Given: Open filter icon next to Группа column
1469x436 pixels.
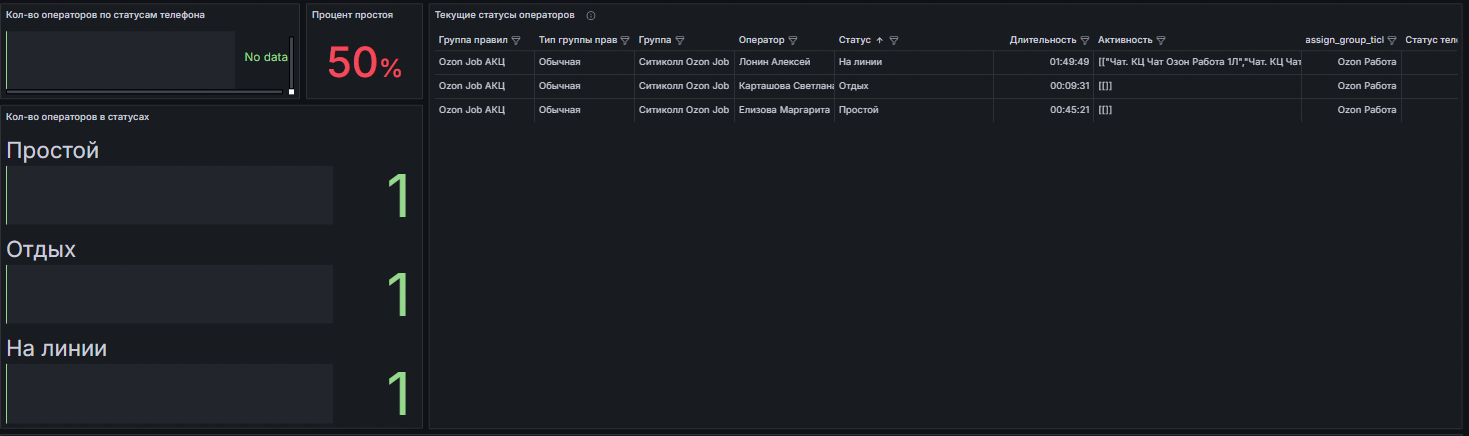Looking at the screenshot, I should [680, 41].
